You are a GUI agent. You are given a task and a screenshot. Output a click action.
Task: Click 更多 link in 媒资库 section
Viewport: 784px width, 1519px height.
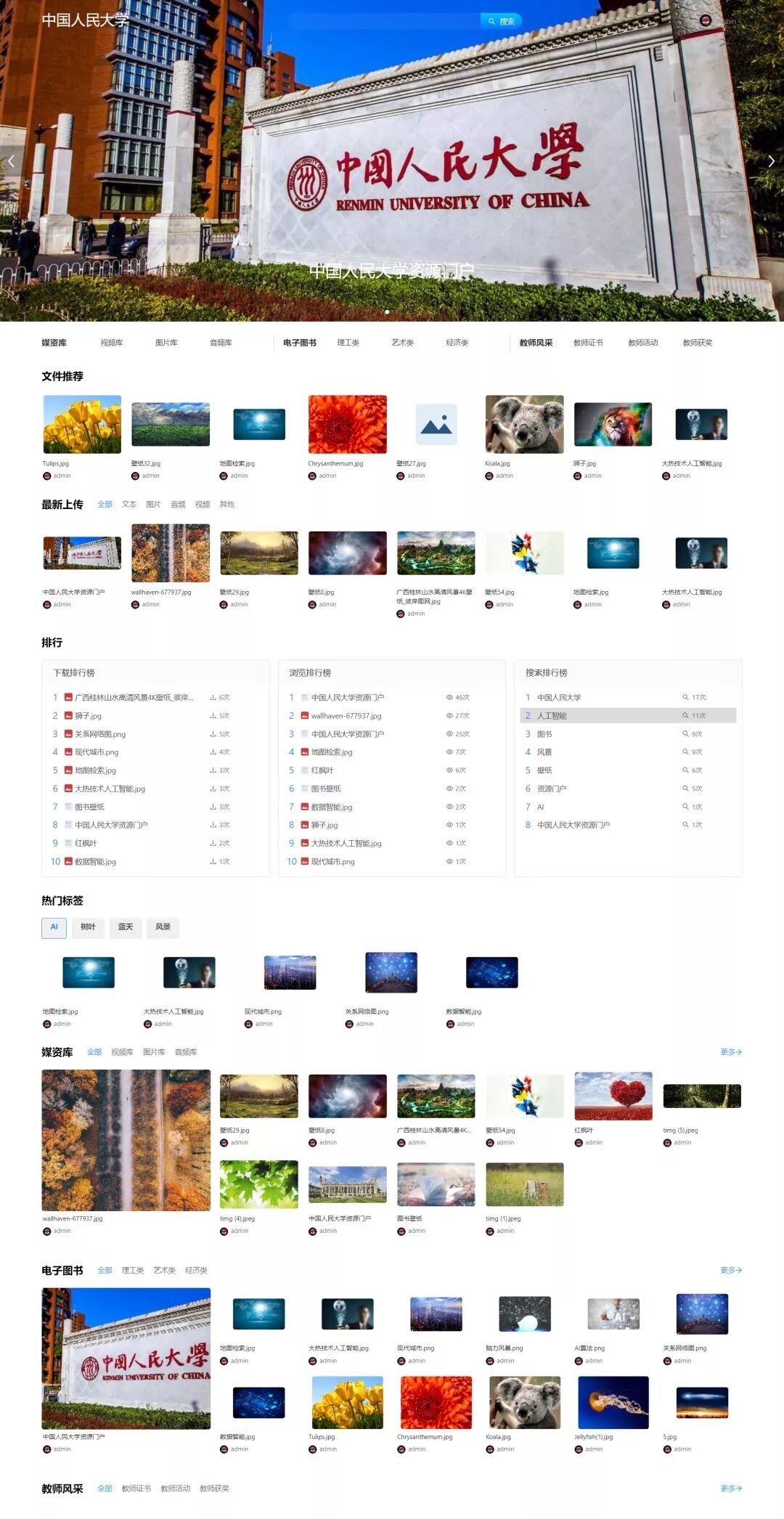[731, 1052]
